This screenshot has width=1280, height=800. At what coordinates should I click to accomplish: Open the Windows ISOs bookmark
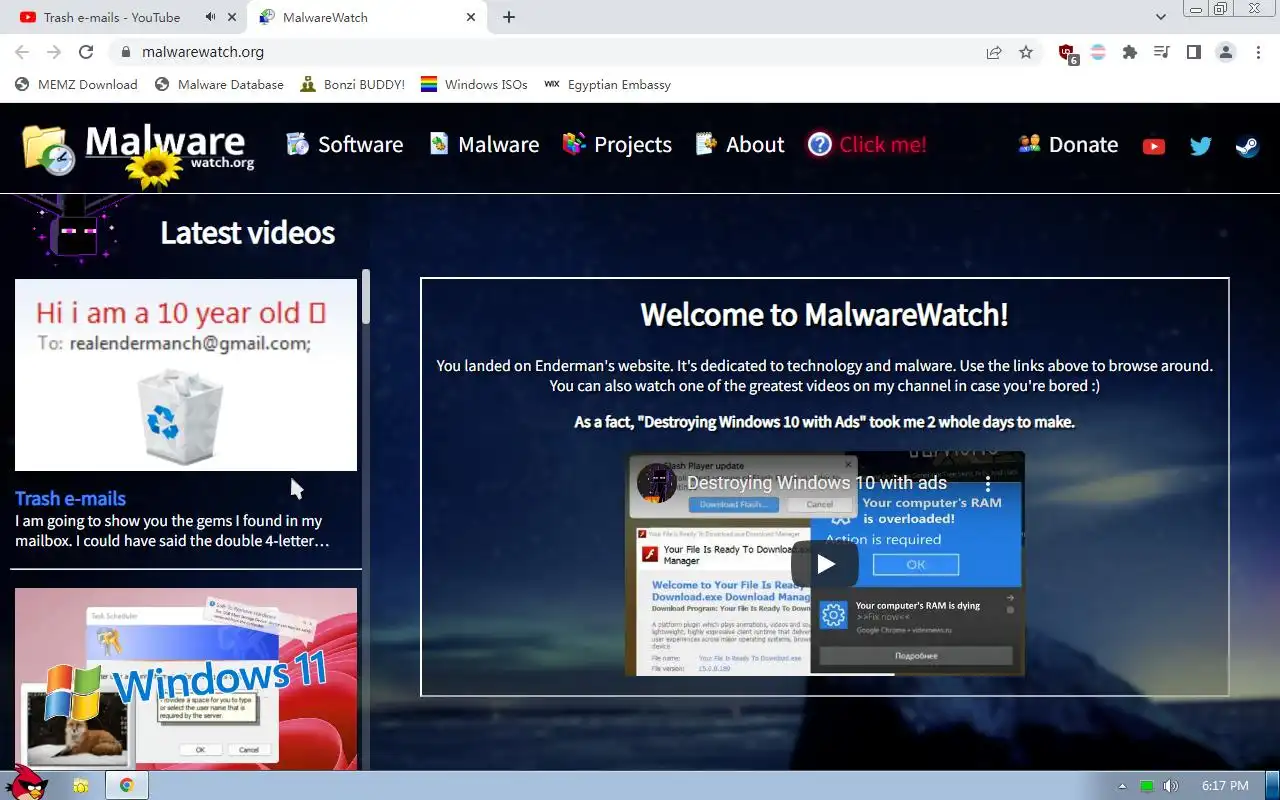474,85
